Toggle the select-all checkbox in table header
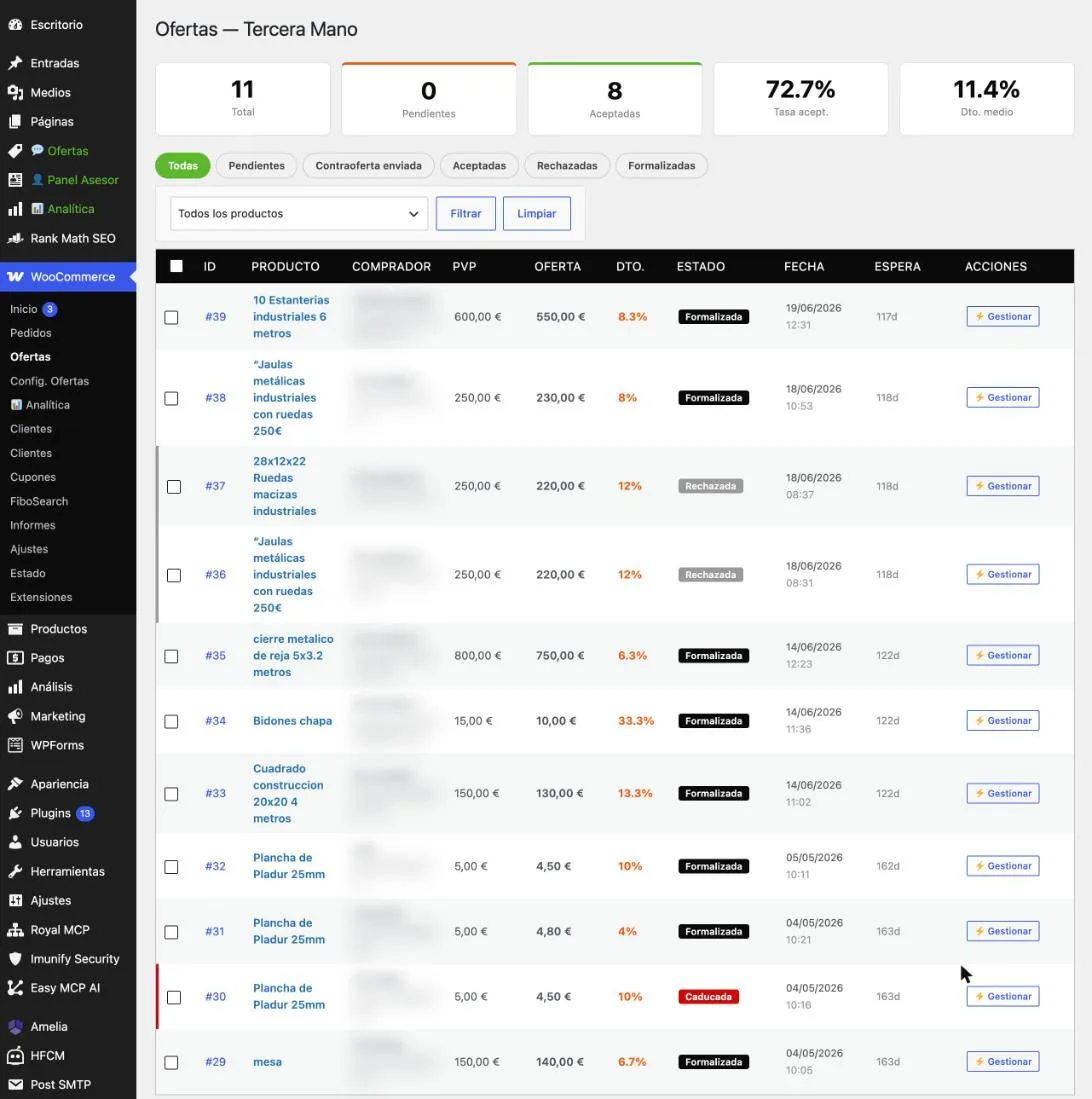 tap(176, 266)
